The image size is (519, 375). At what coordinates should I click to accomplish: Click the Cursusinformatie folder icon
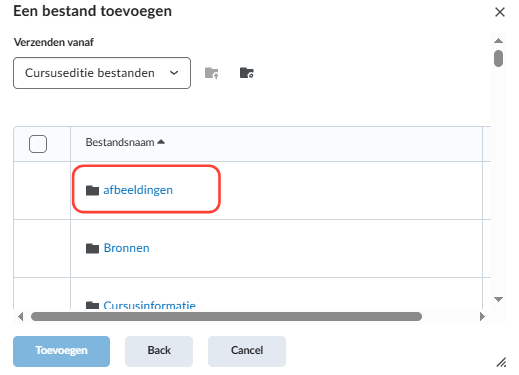coord(92,305)
